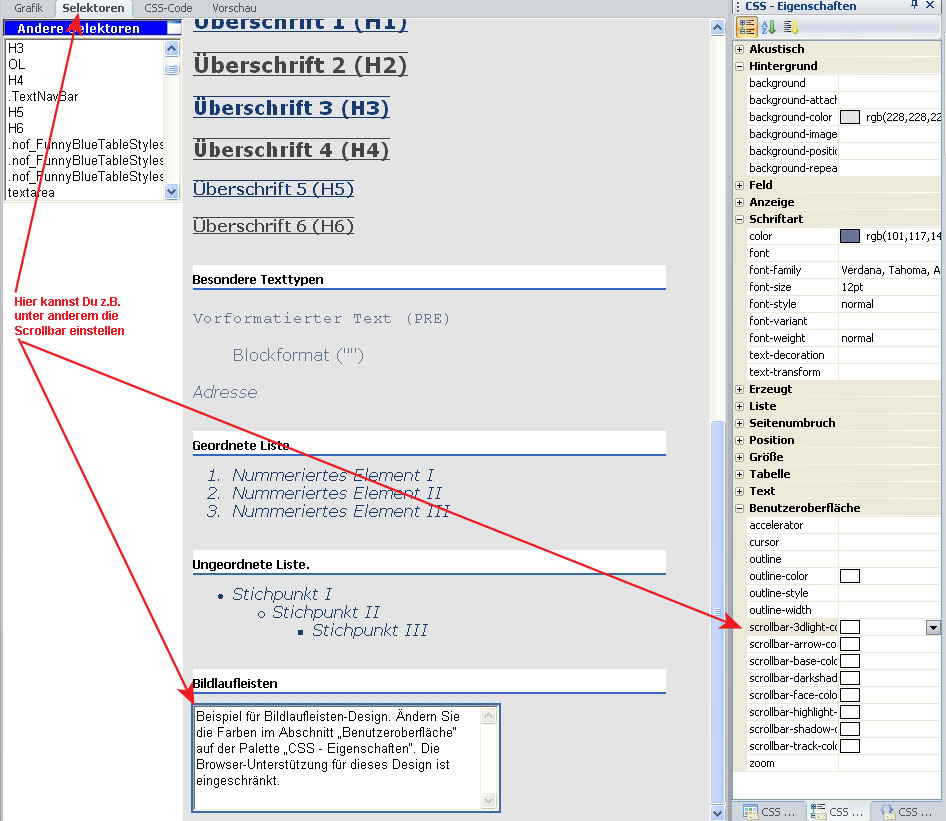Expand the Tabelle category

point(740,474)
